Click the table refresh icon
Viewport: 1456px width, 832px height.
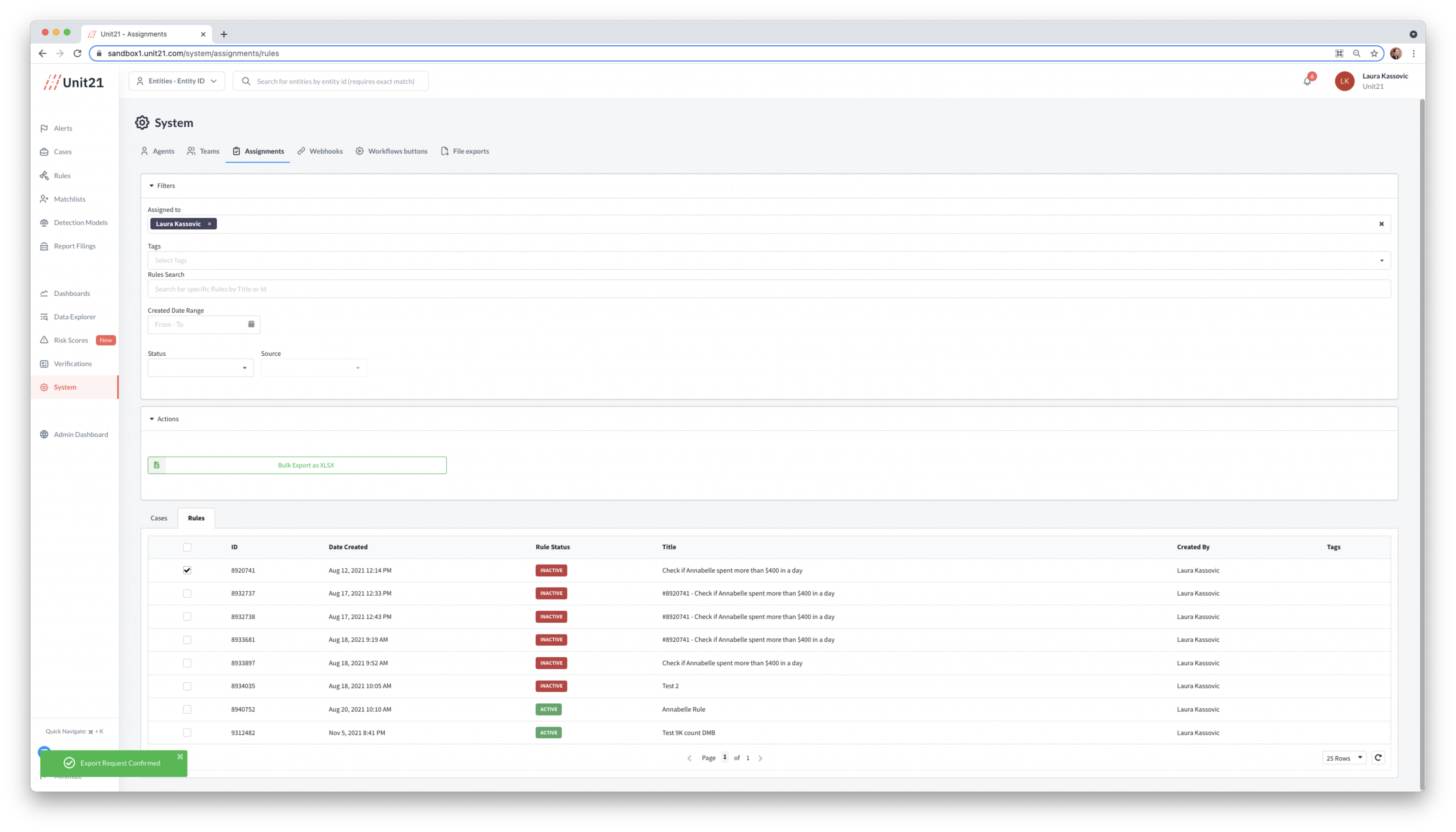(x=1378, y=758)
